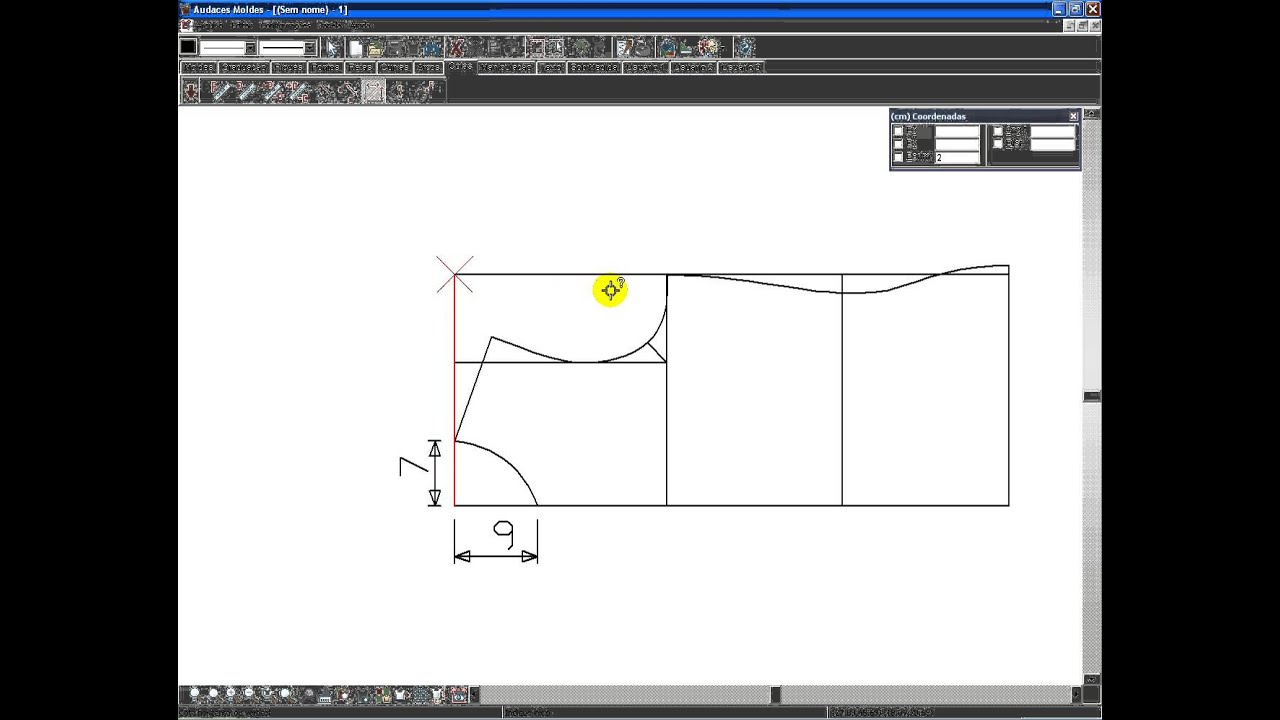
Task: Click the vertical scrollbar thumb
Action: (x=1091, y=396)
